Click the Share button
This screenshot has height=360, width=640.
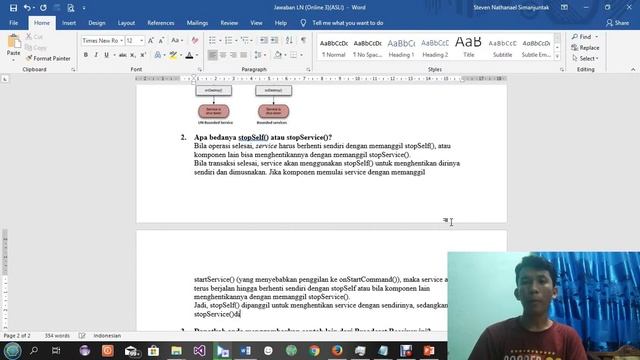tap(617, 23)
